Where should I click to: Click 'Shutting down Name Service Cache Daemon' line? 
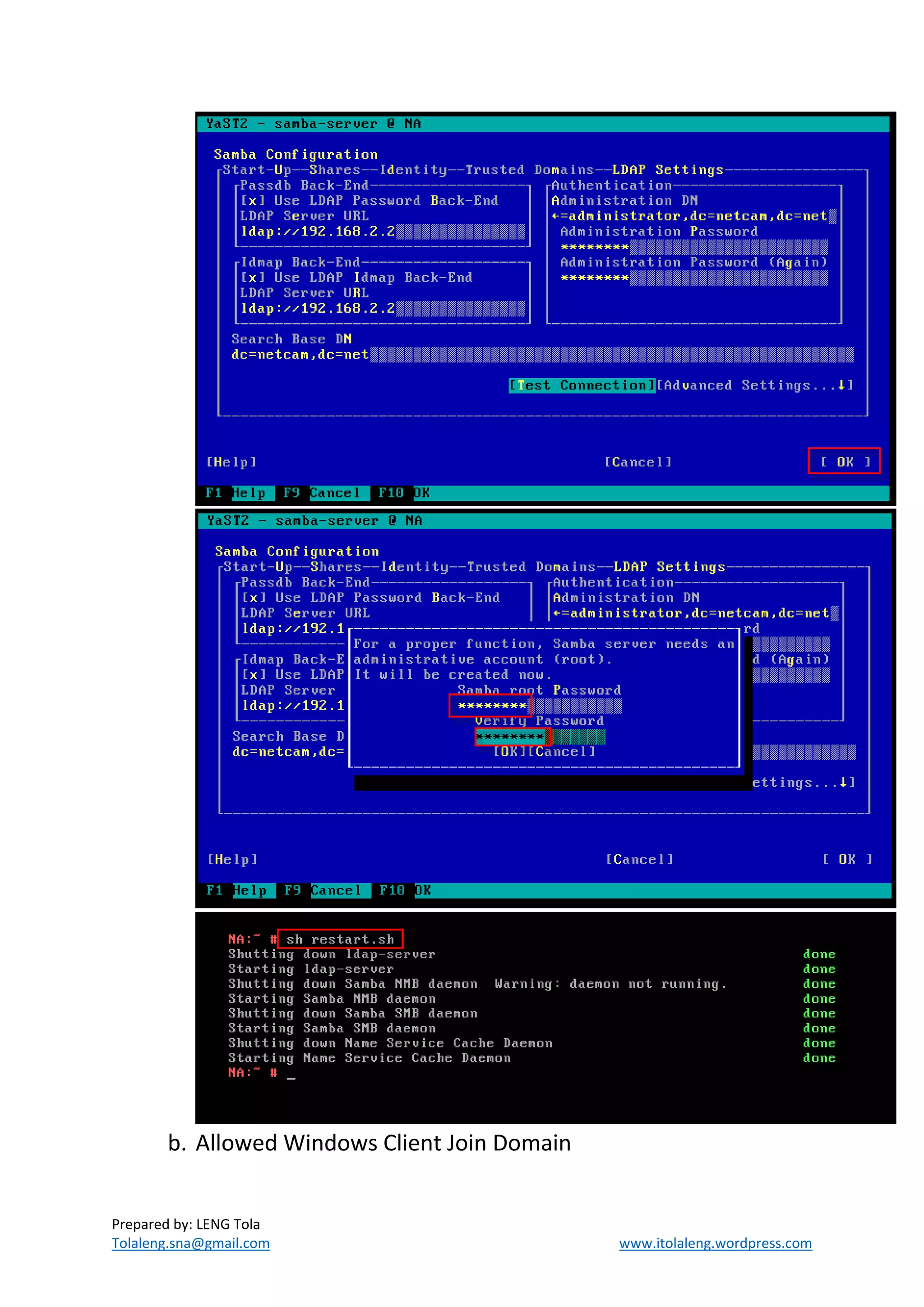[390, 1043]
